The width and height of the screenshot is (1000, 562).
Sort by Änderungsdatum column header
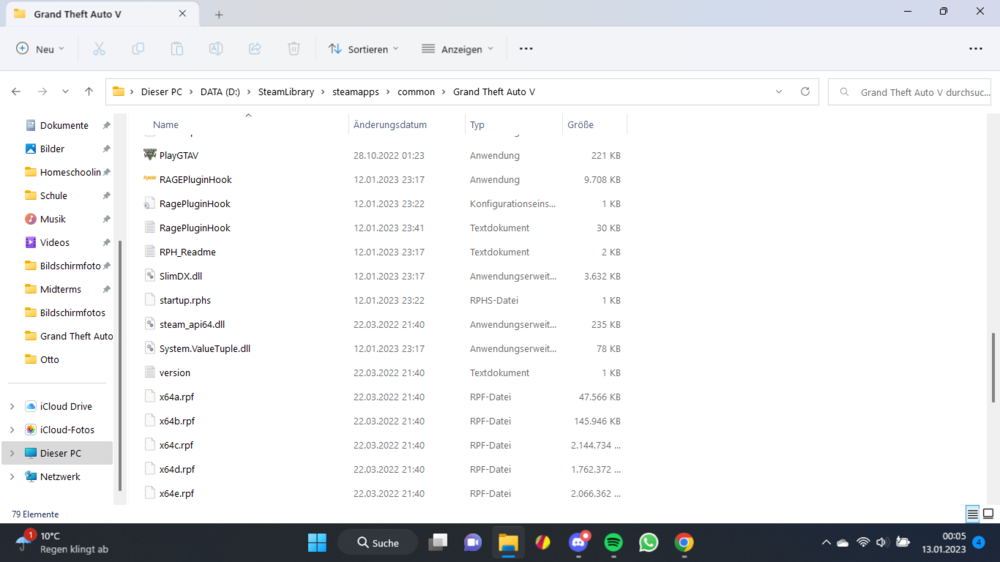click(x=390, y=124)
